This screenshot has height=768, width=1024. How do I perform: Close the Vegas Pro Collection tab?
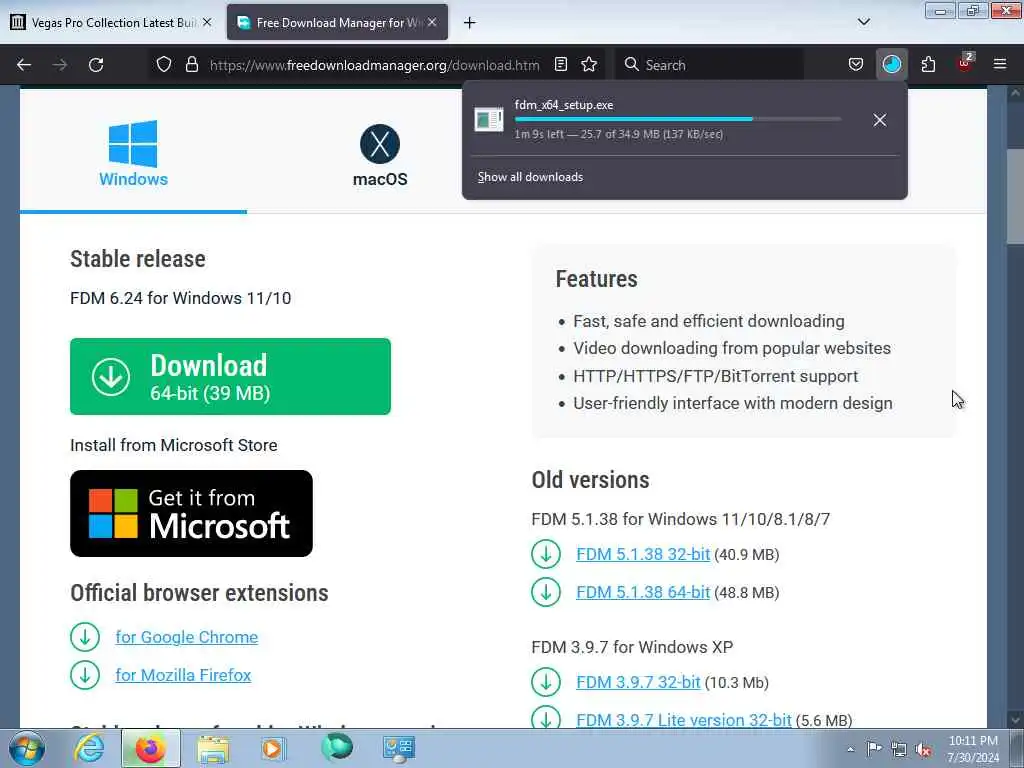point(207,22)
